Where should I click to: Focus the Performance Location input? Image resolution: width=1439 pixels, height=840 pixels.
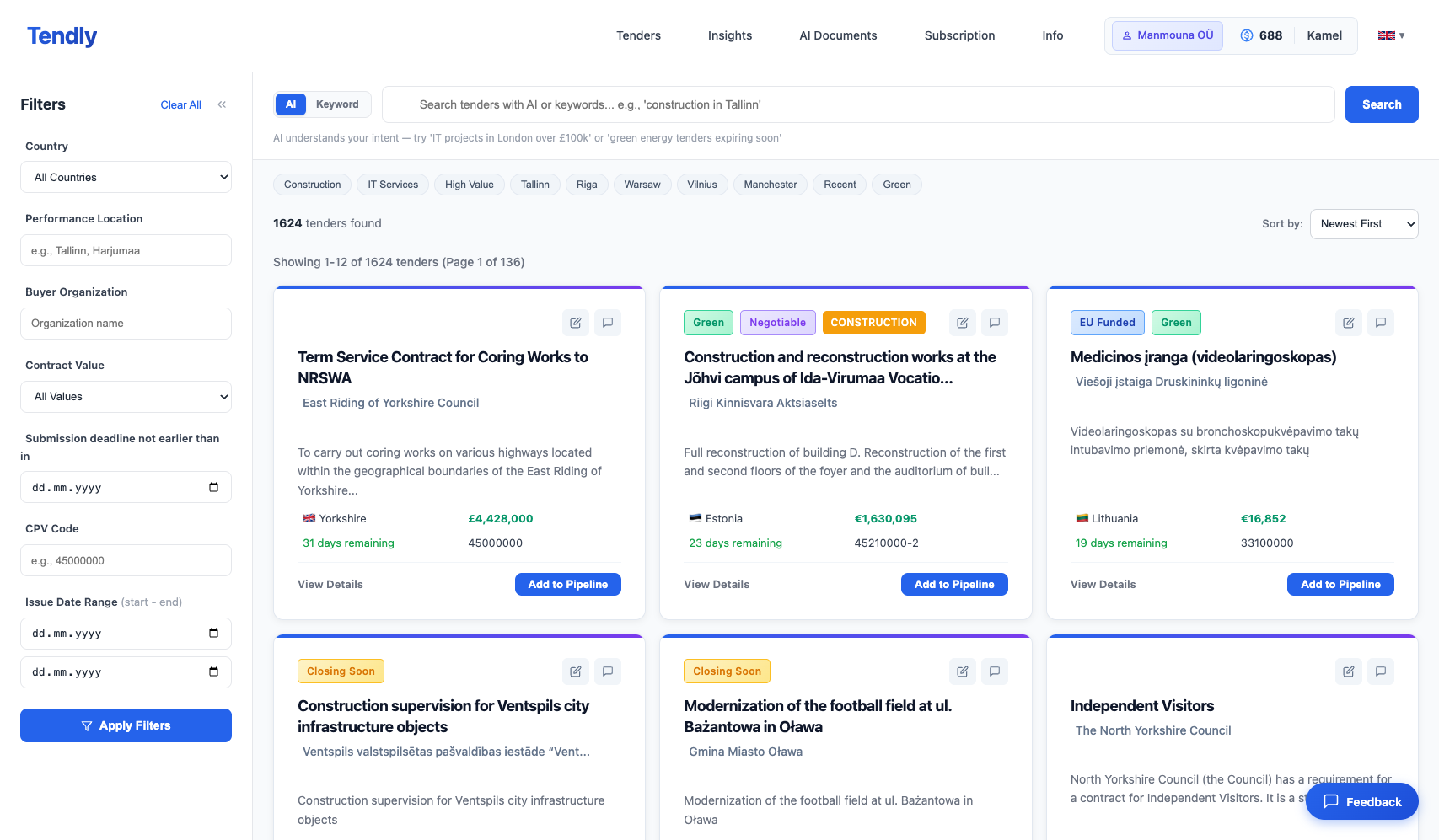tap(126, 250)
